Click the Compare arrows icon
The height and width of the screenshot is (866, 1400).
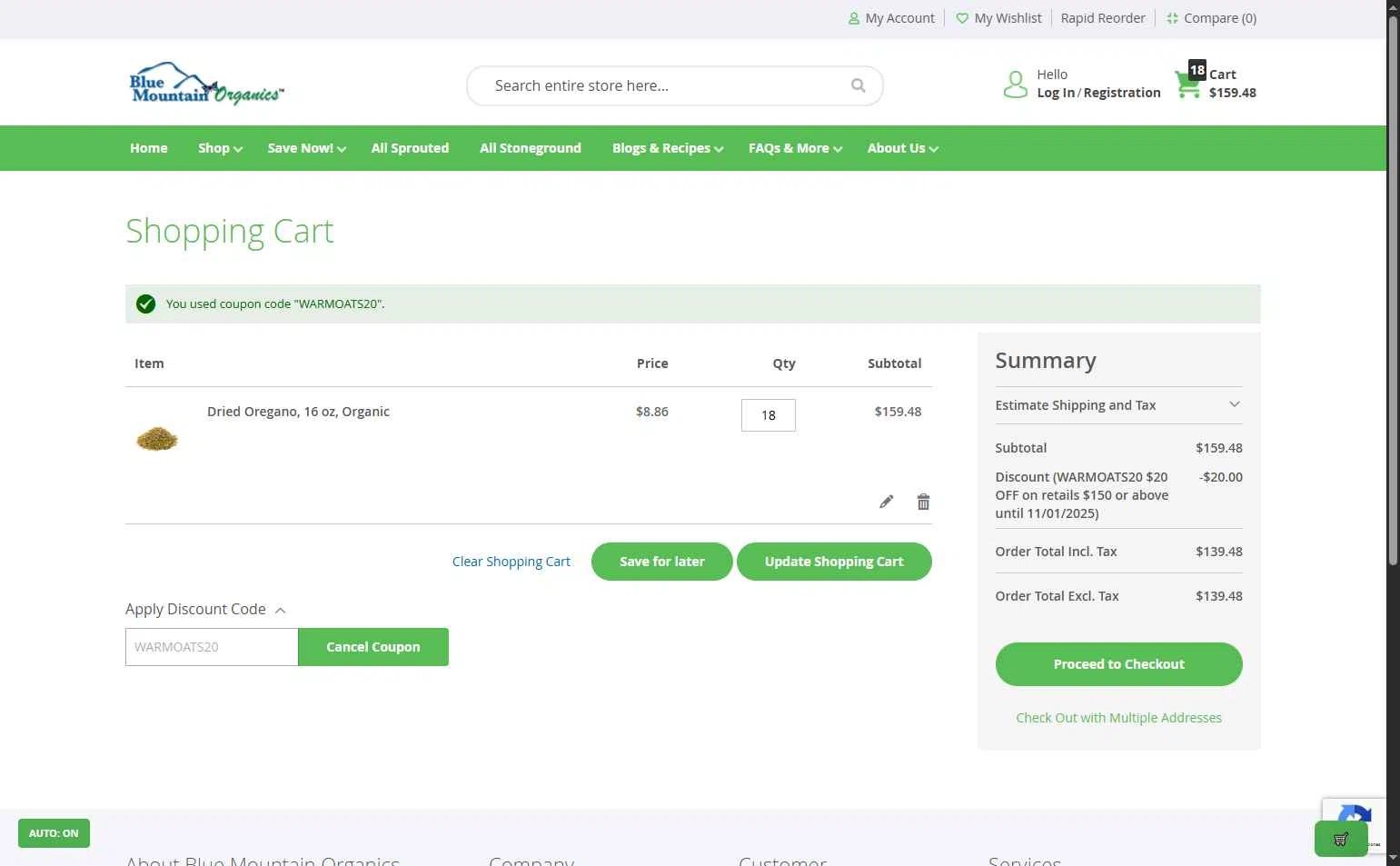(1172, 18)
